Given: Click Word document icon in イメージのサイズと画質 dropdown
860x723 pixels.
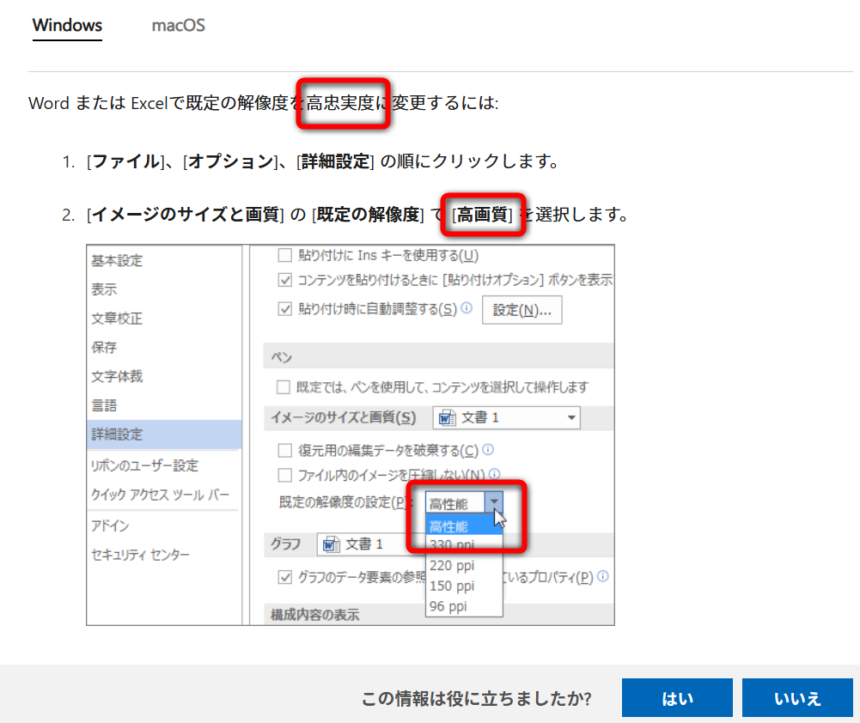Looking at the screenshot, I should [x=447, y=418].
